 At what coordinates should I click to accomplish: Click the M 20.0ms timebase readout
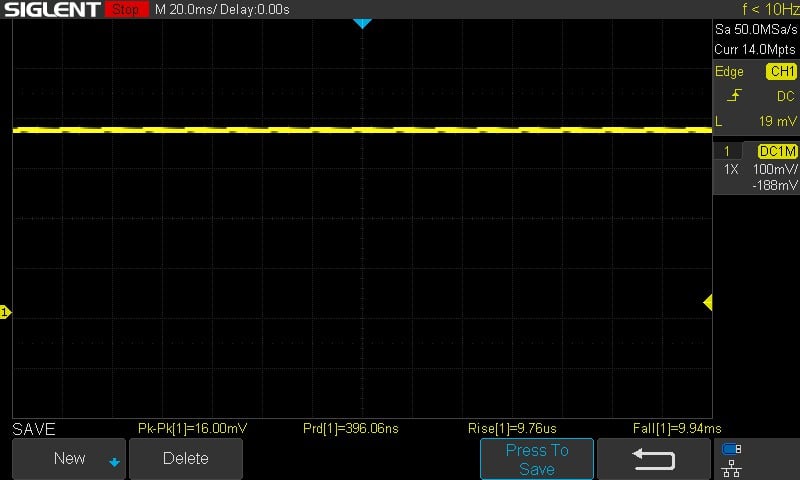(186, 10)
